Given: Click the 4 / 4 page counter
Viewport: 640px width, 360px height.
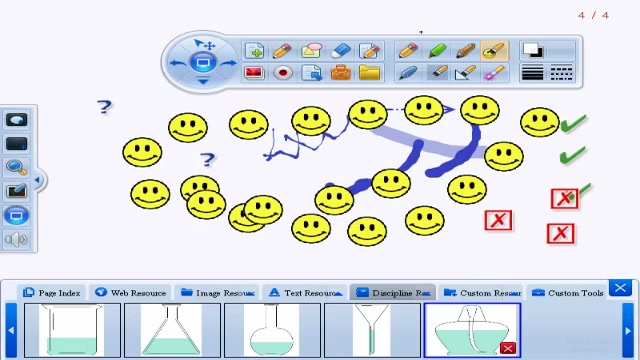Looking at the screenshot, I should (x=593, y=16).
